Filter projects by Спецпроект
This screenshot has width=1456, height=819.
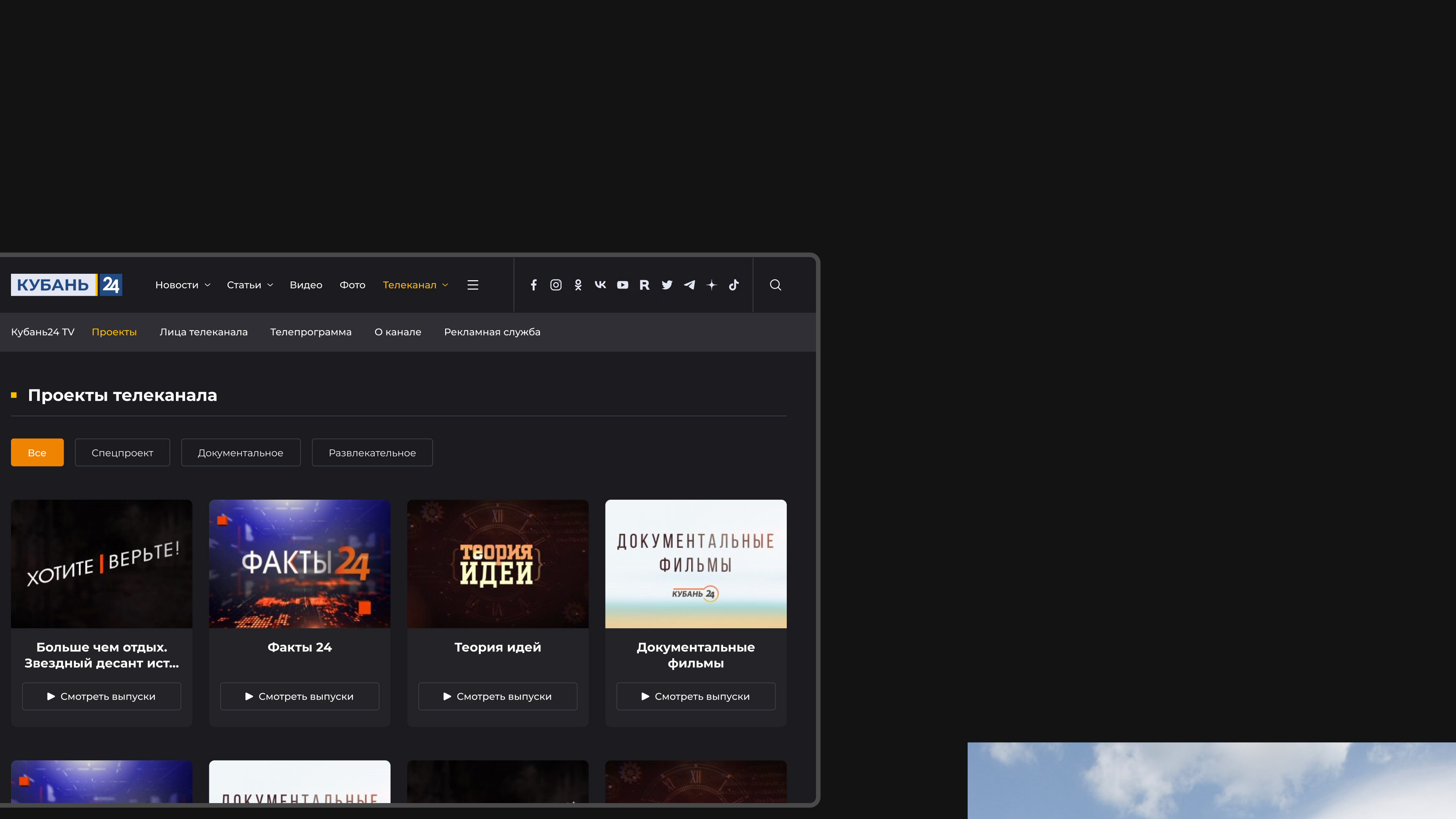point(122,453)
